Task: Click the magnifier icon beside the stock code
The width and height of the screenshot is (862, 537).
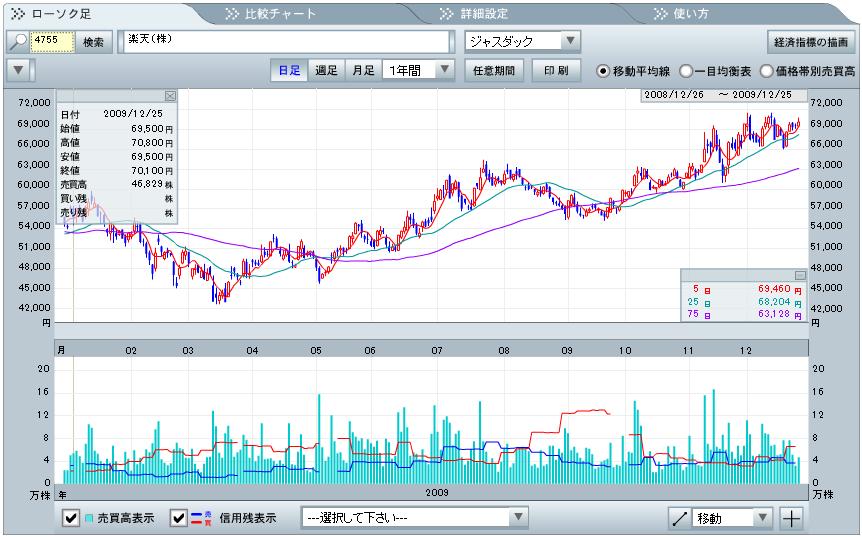Action: pyautogui.click(x=18, y=42)
